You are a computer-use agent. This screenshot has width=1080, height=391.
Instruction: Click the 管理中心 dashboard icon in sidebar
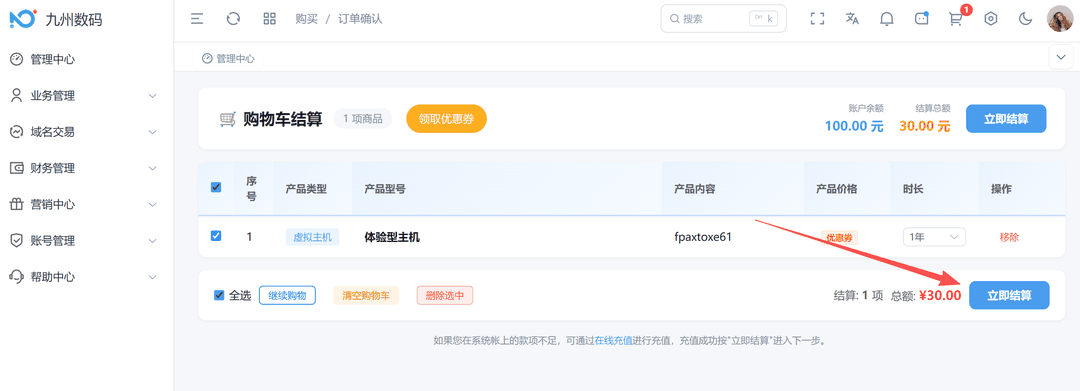(17, 60)
